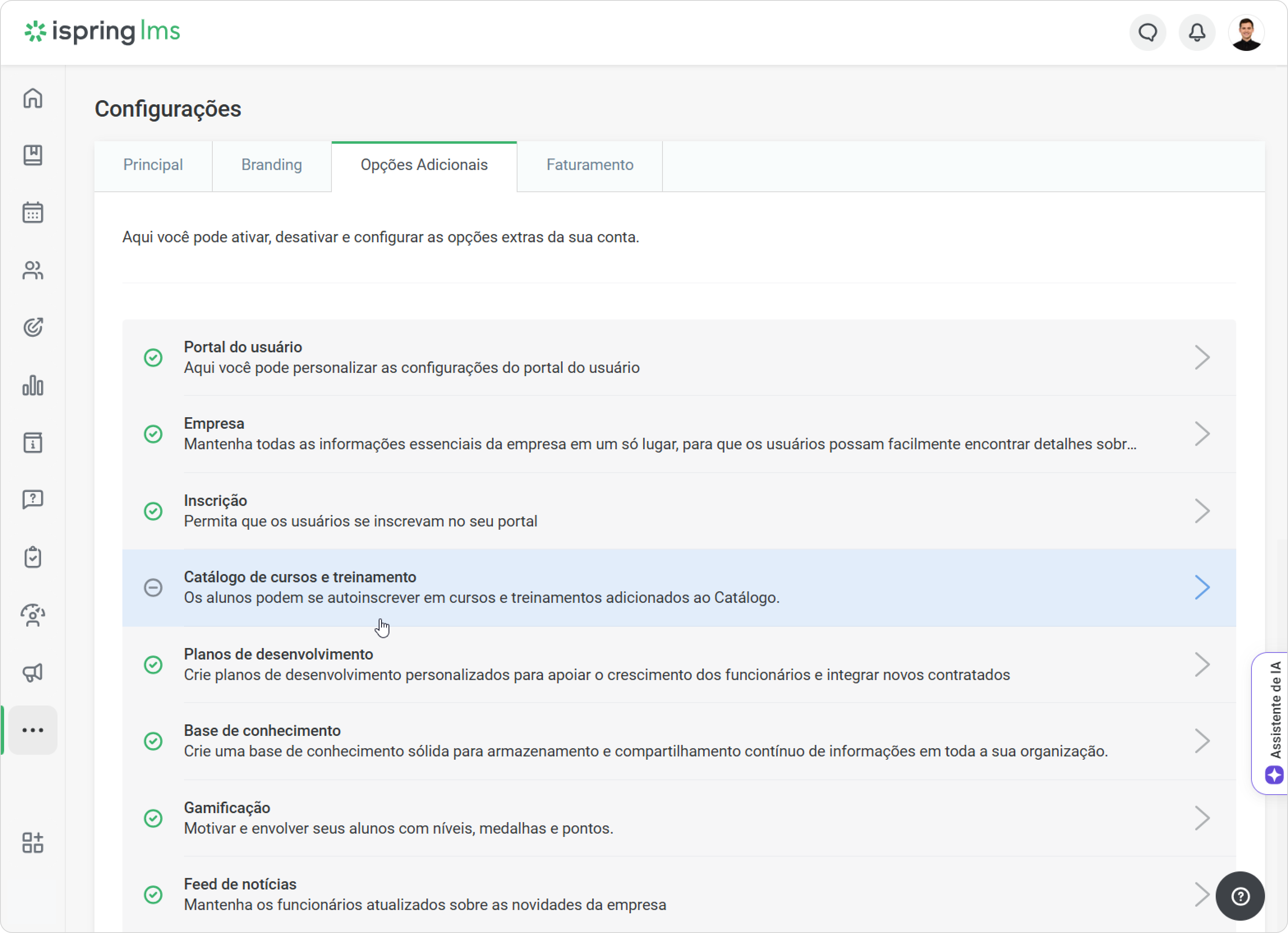The width and height of the screenshot is (1288, 933).
Task: Click the notifications bell icon
Action: [1197, 32]
